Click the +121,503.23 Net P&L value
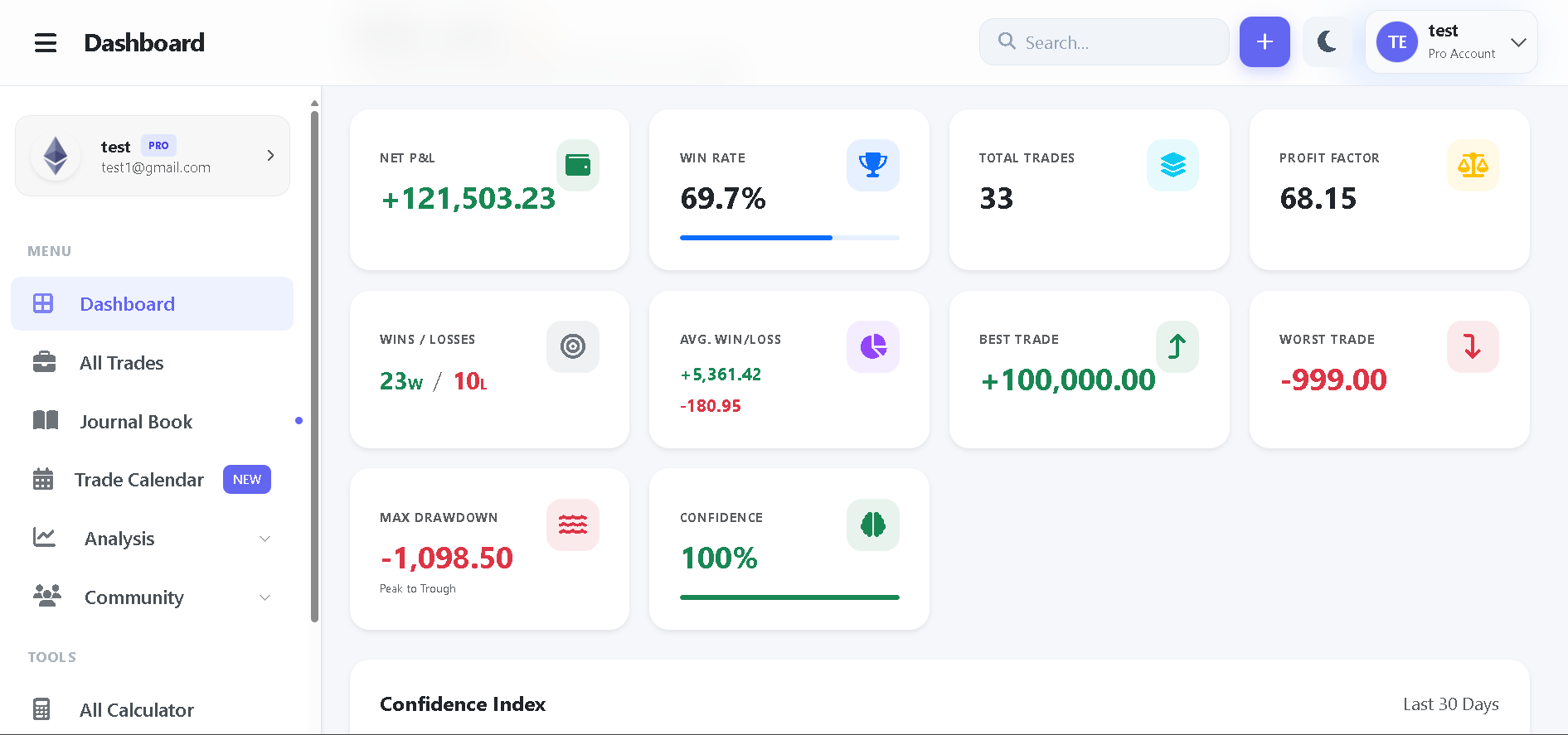The width and height of the screenshot is (1568, 735). [x=468, y=199]
